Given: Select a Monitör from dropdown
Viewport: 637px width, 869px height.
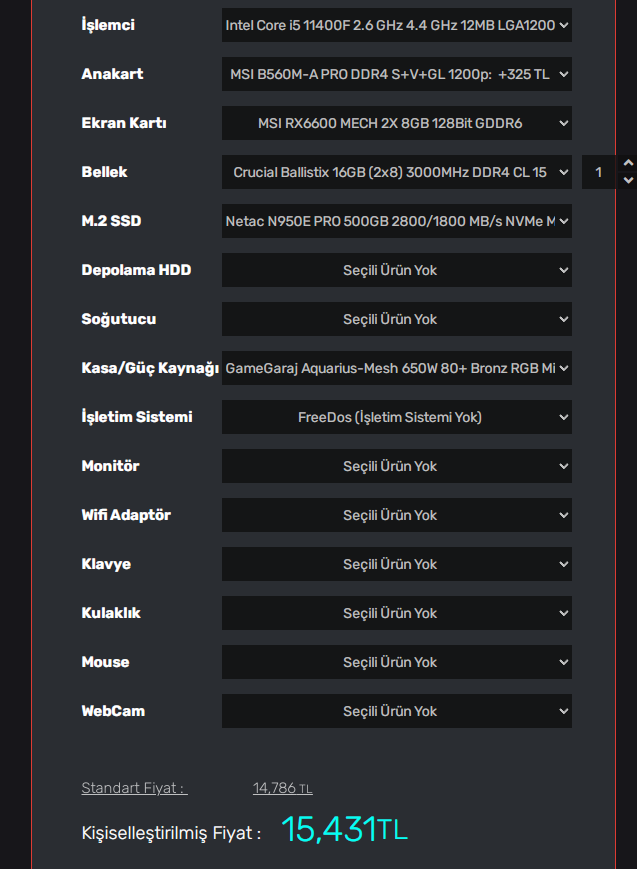Looking at the screenshot, I should coord(396,466).
